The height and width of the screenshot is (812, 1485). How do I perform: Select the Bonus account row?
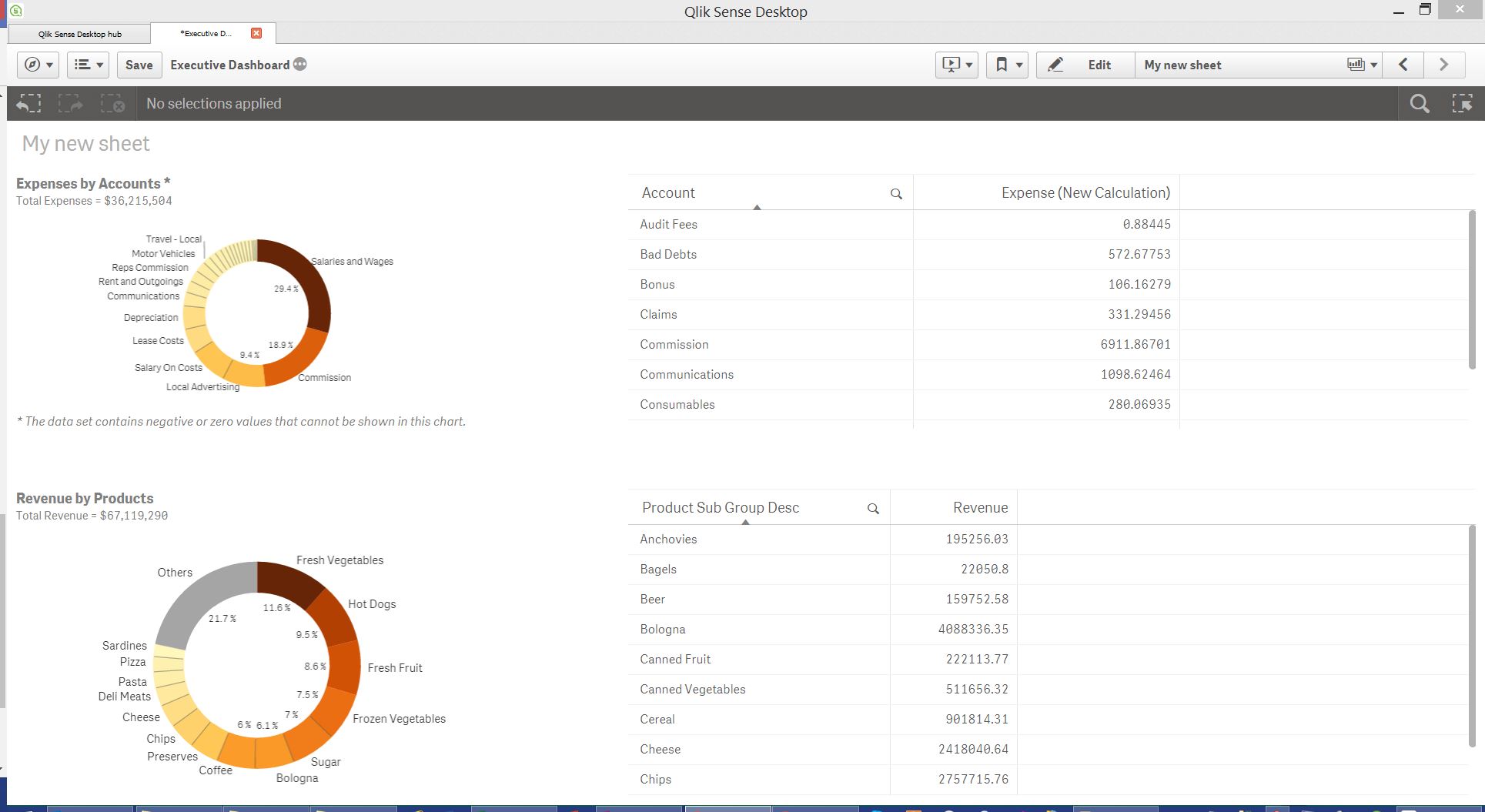pos(904,284)
